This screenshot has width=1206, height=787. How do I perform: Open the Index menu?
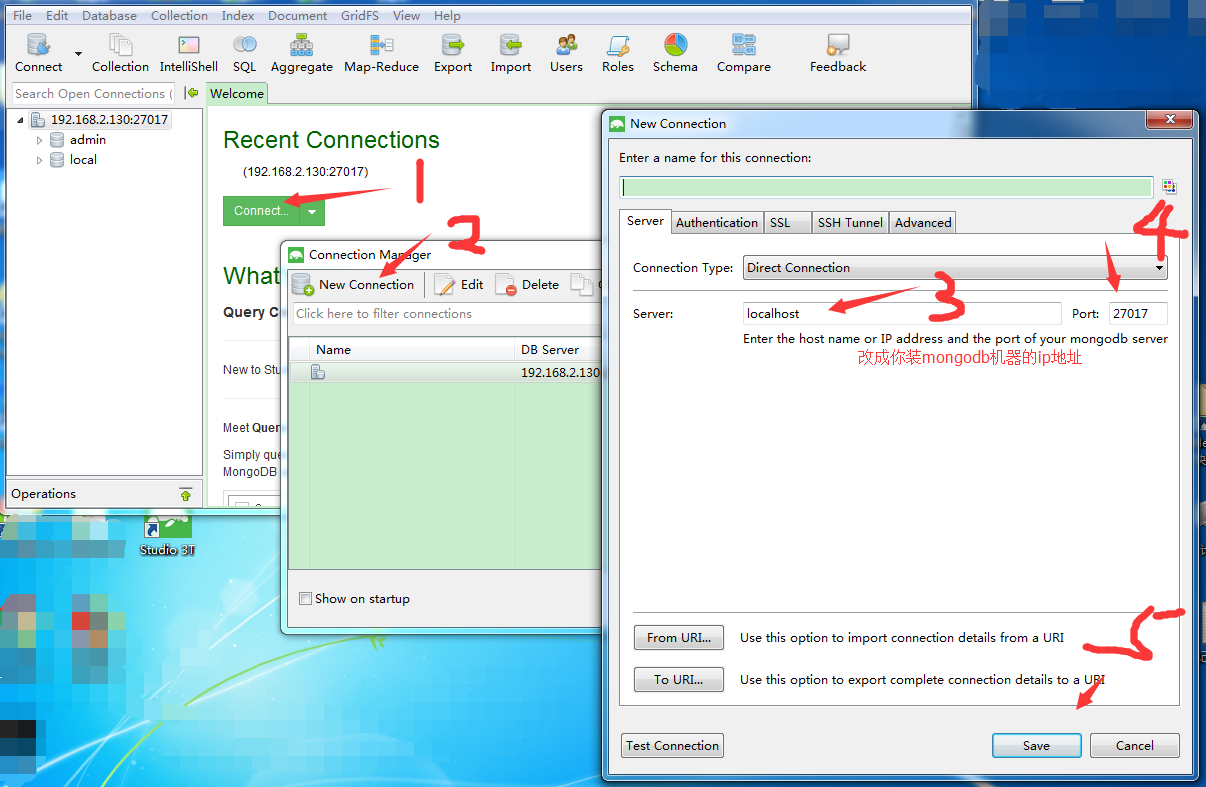pyautogui.click(x=238, y=16)
